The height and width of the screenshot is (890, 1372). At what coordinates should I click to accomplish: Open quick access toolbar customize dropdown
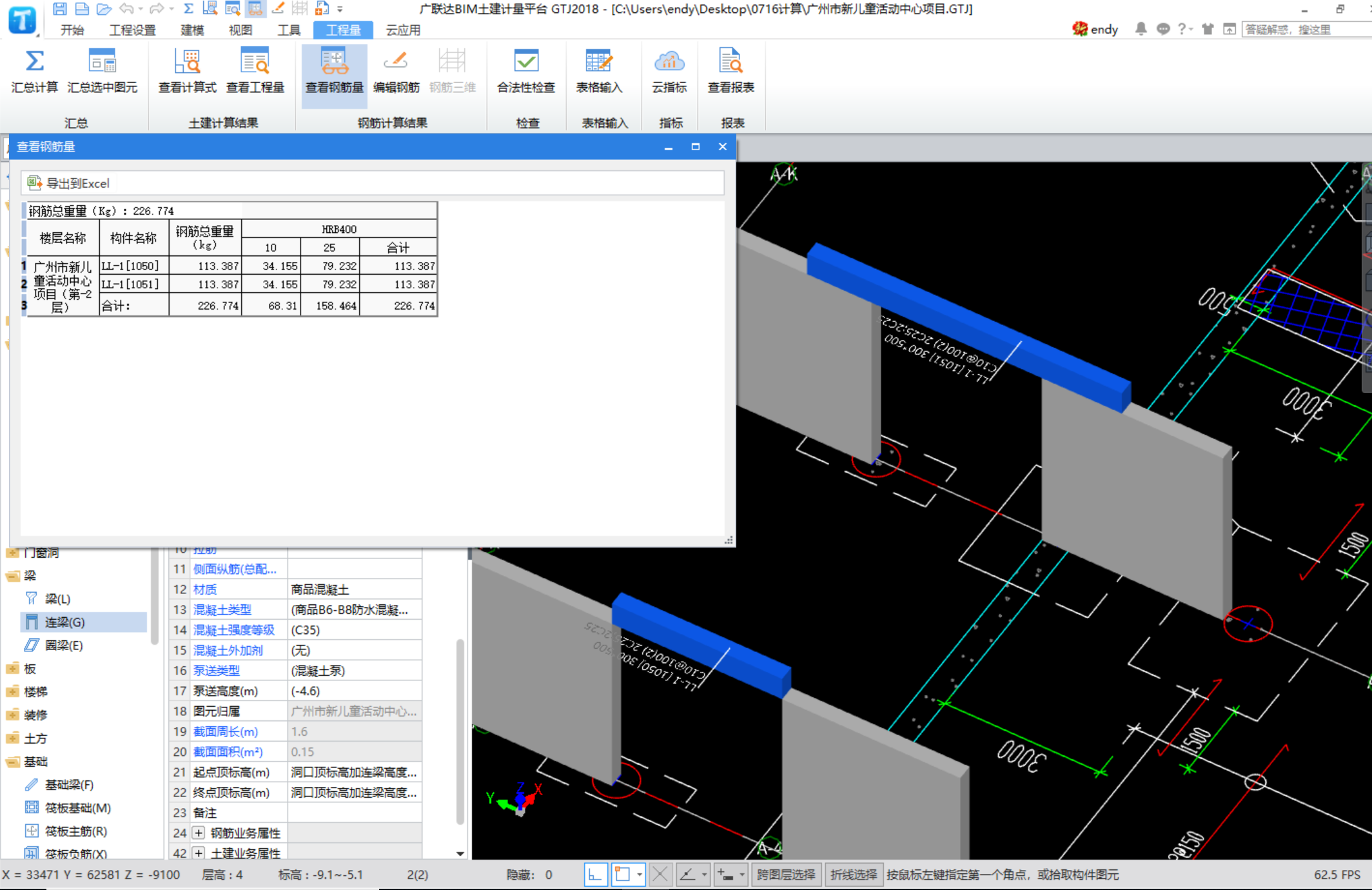click(340, 10)
